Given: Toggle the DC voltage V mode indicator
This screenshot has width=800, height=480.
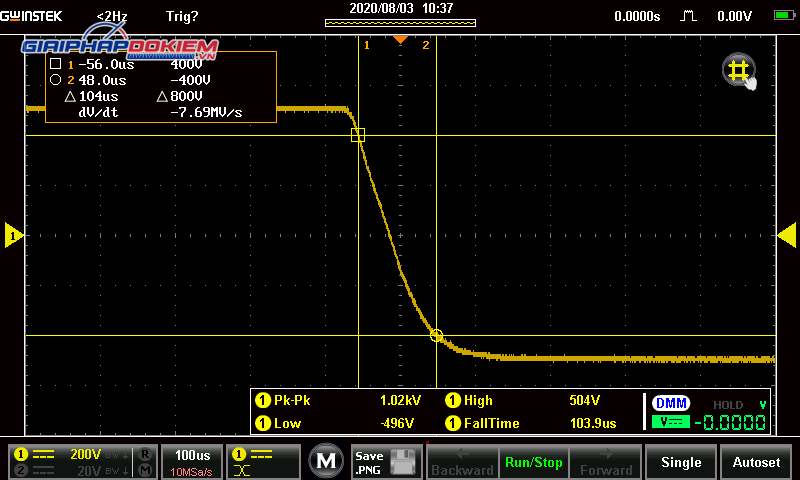Looking at the screenshot, I should pos(671,422).
